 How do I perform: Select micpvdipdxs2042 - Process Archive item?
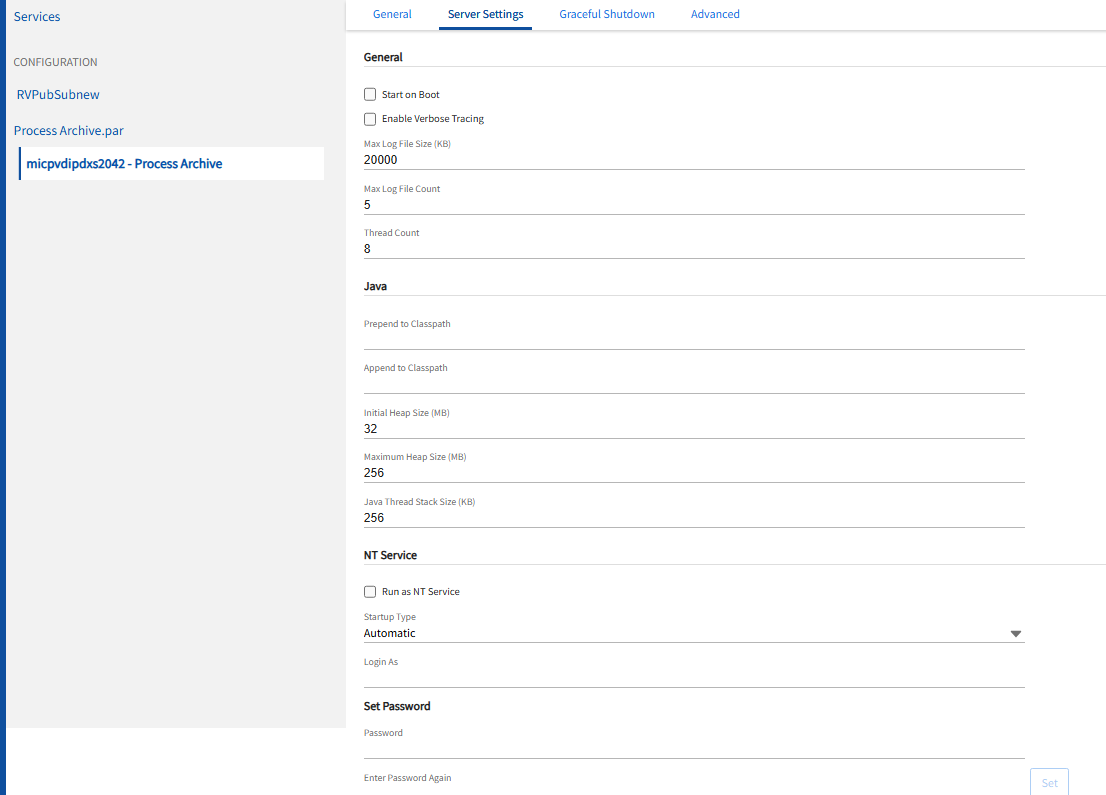124,164
